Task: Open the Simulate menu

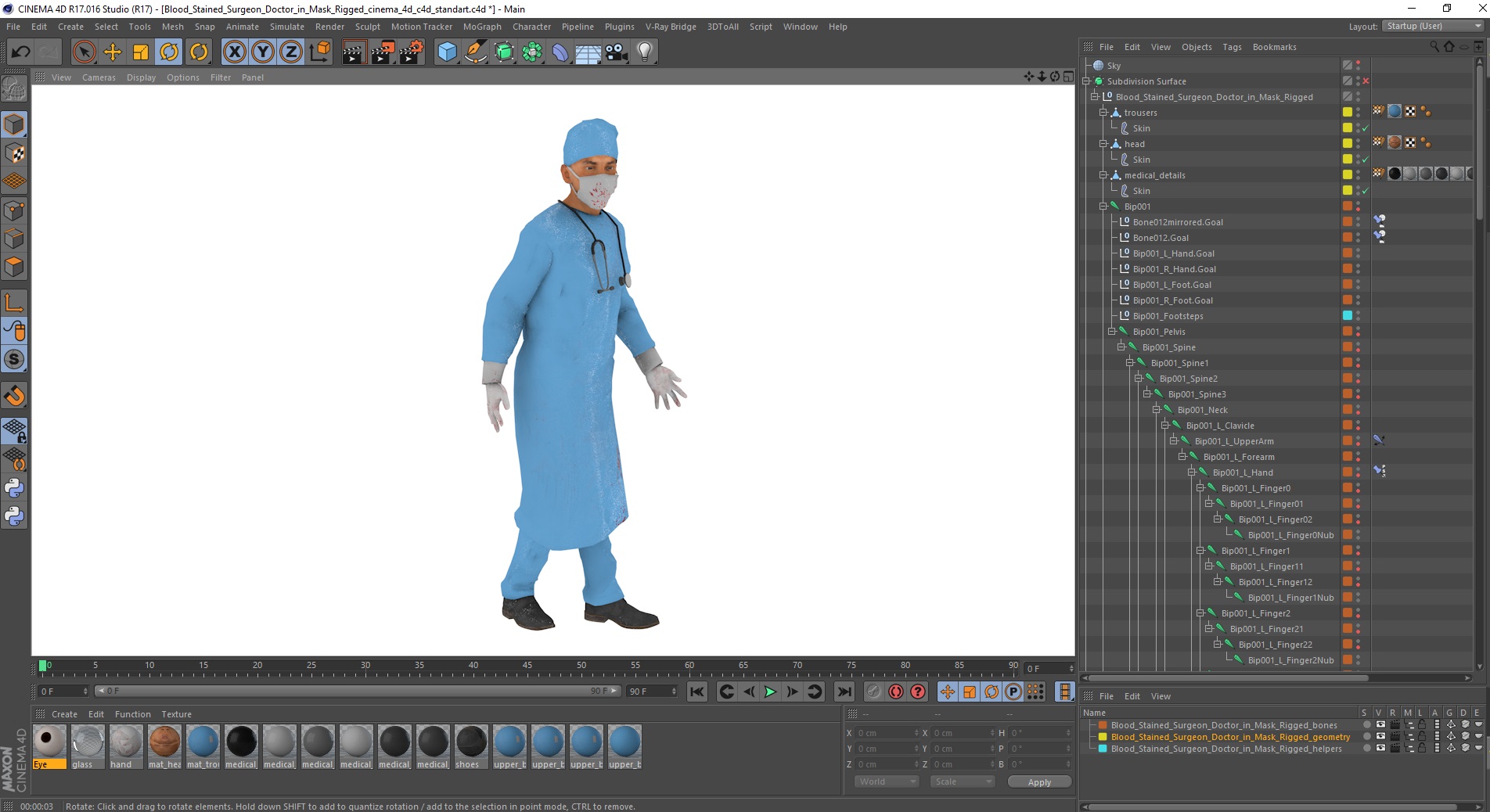Action: pyautogui.click(x=287, y=27)
